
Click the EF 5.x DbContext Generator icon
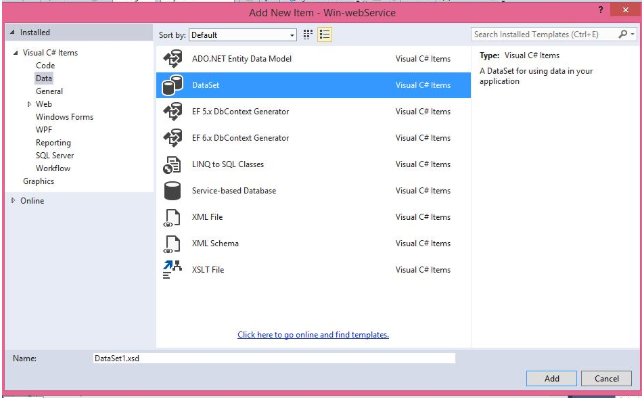(172, 111)
